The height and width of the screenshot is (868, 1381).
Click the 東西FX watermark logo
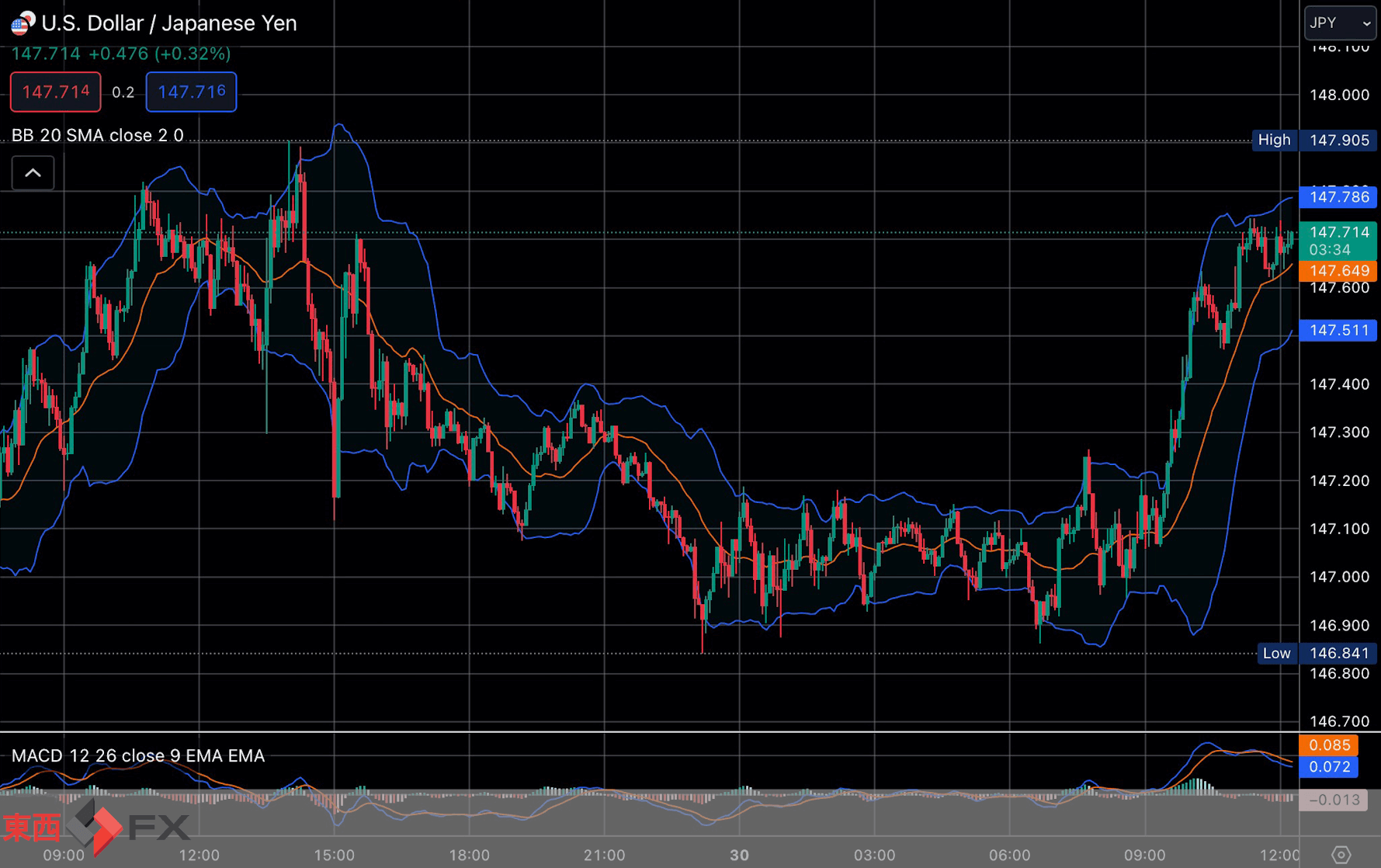tap(95, 826)
